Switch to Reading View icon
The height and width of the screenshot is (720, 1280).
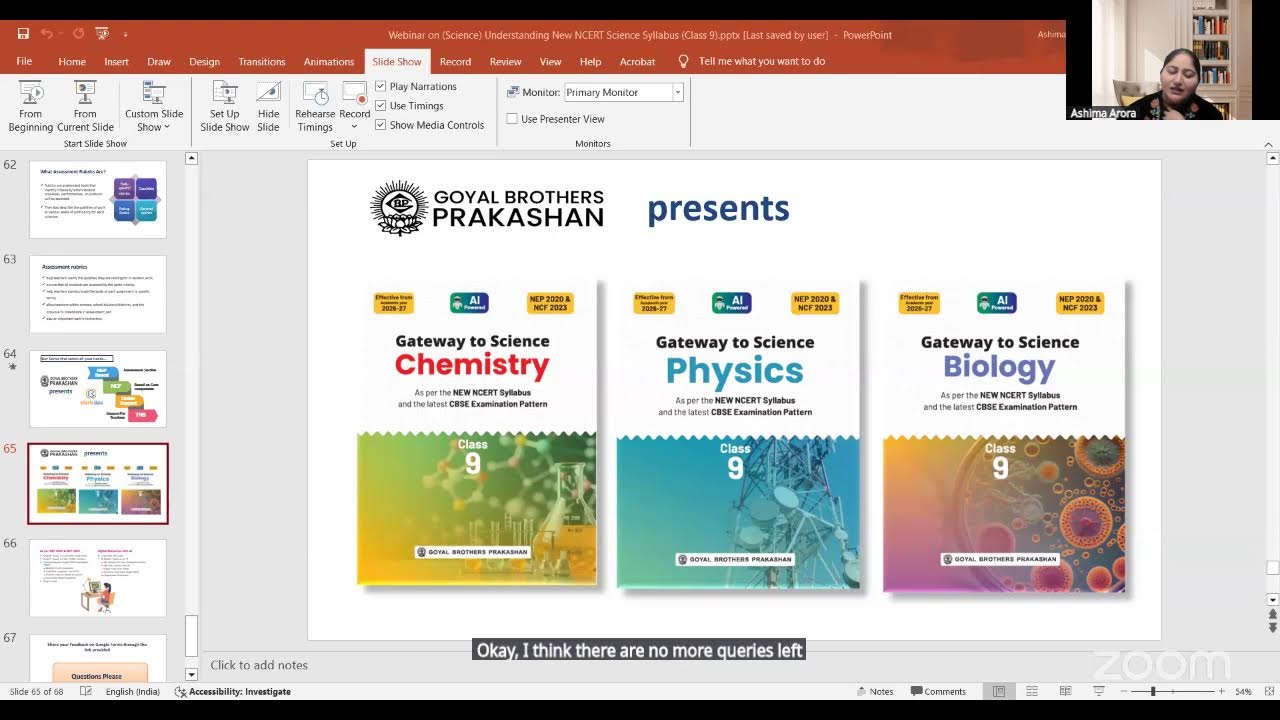point(1065,692)
